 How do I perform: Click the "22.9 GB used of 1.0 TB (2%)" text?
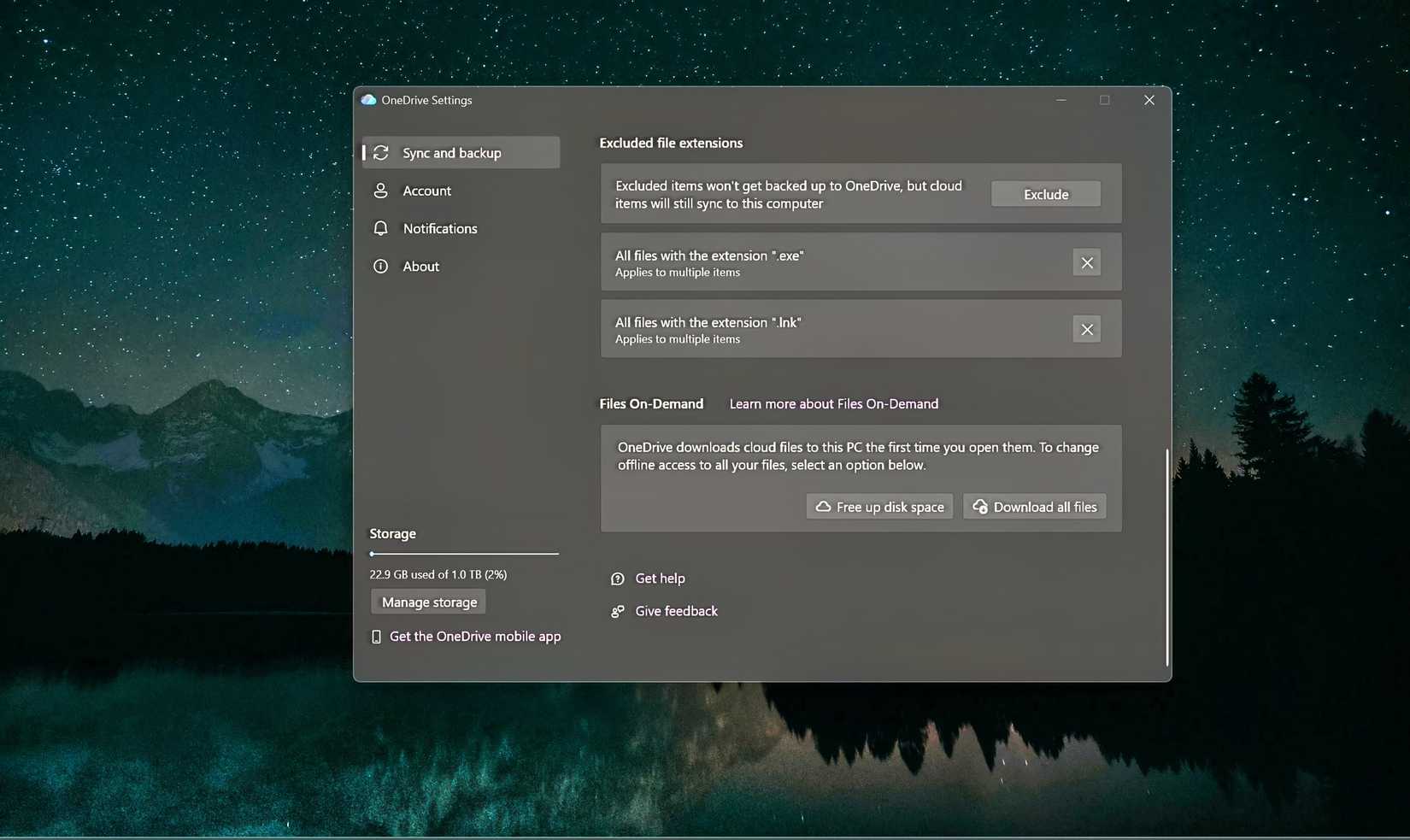(438, 574)
